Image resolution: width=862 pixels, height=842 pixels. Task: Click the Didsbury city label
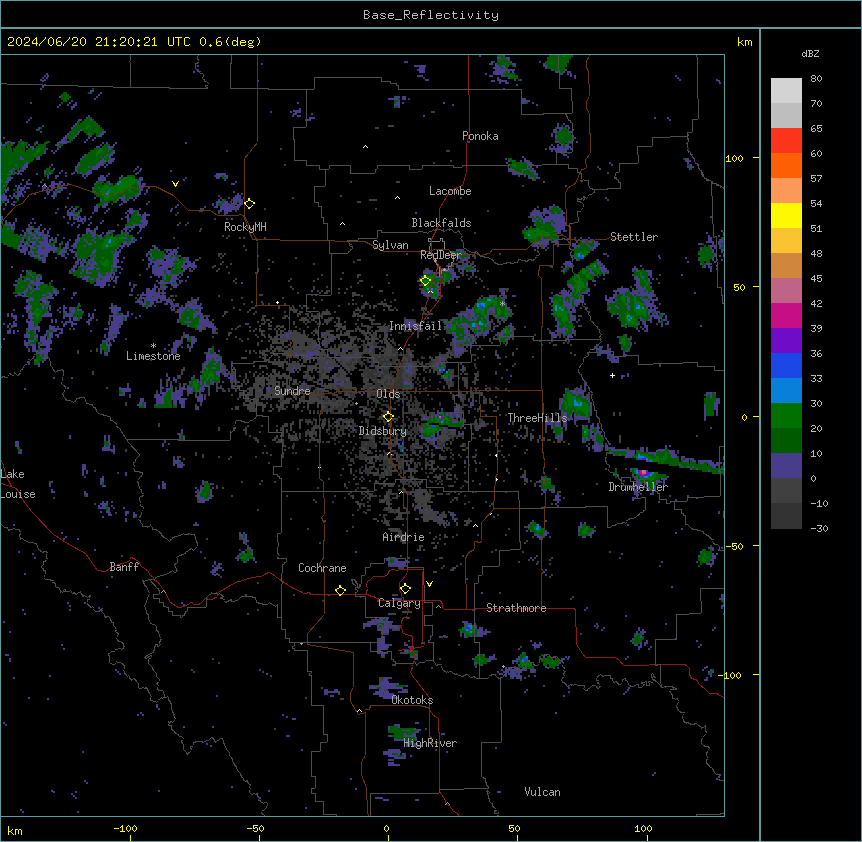point(383,431)
